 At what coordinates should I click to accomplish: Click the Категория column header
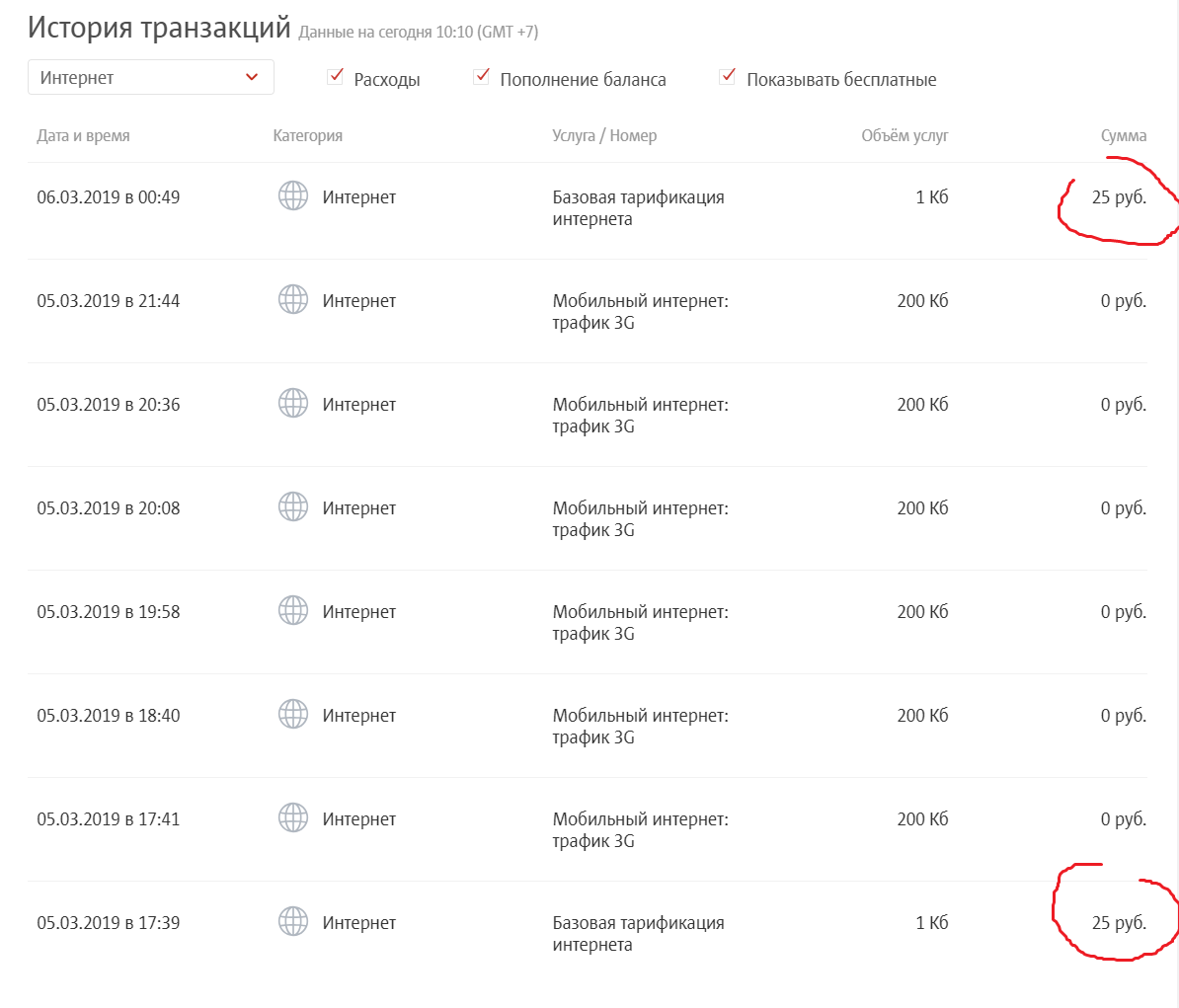(x=308, y=136)
